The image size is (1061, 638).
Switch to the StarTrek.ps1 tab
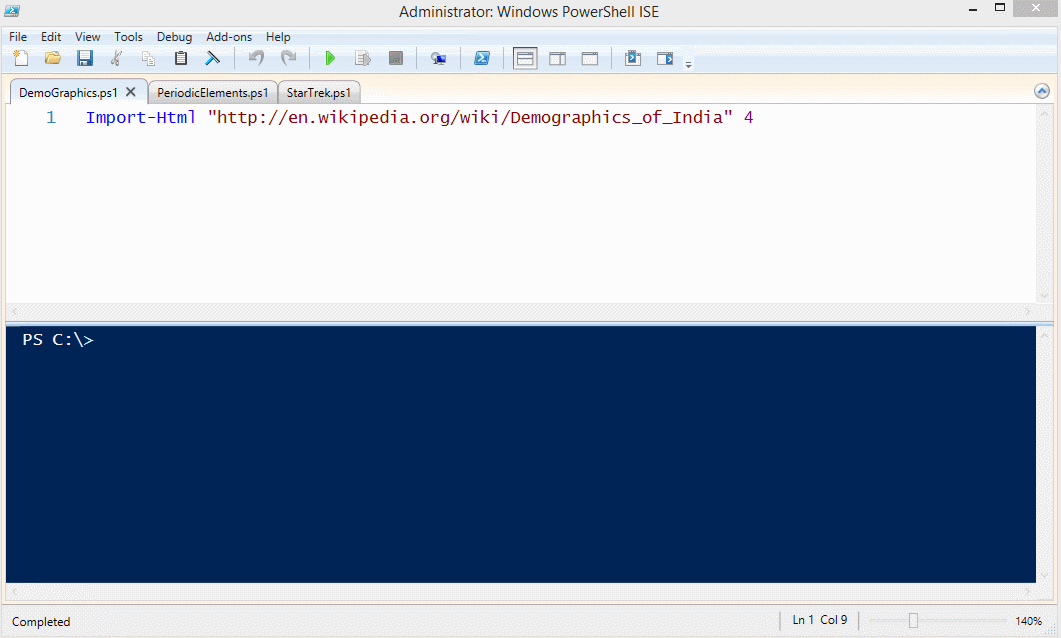point(318,93)
